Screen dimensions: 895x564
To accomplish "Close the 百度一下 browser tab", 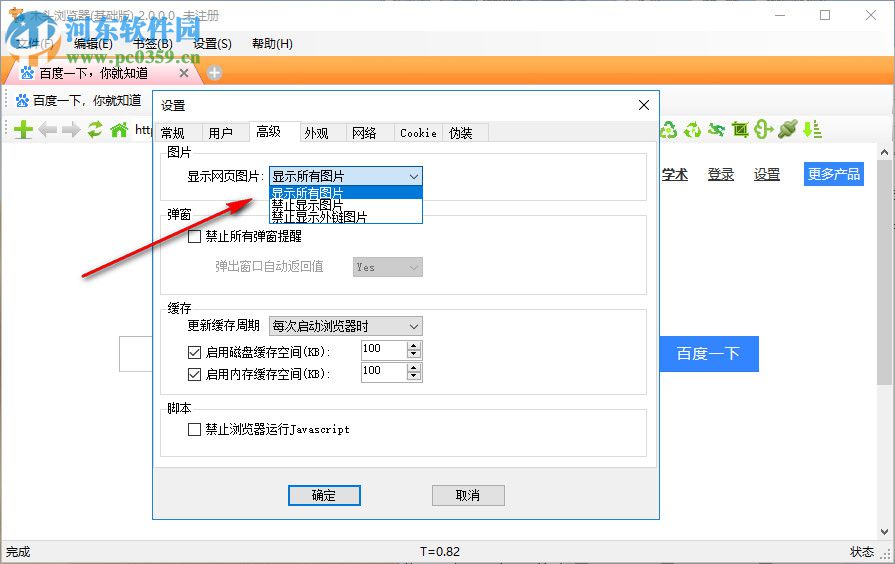I will [184, 73].
